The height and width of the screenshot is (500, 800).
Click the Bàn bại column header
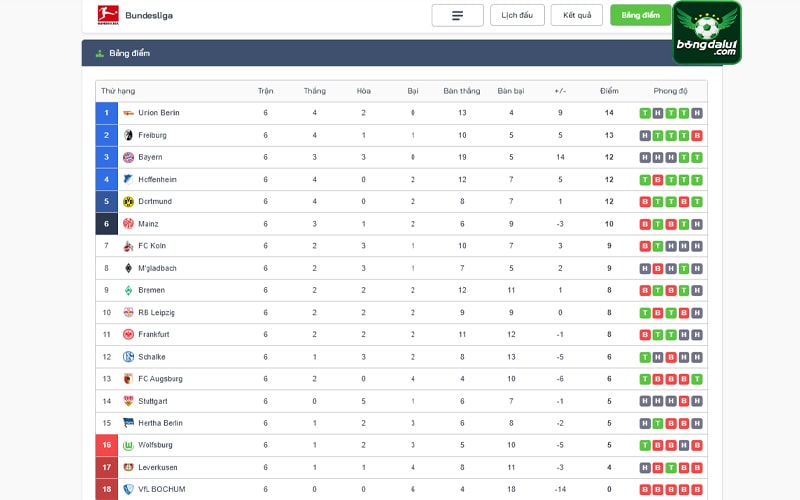tap(511, 91)
